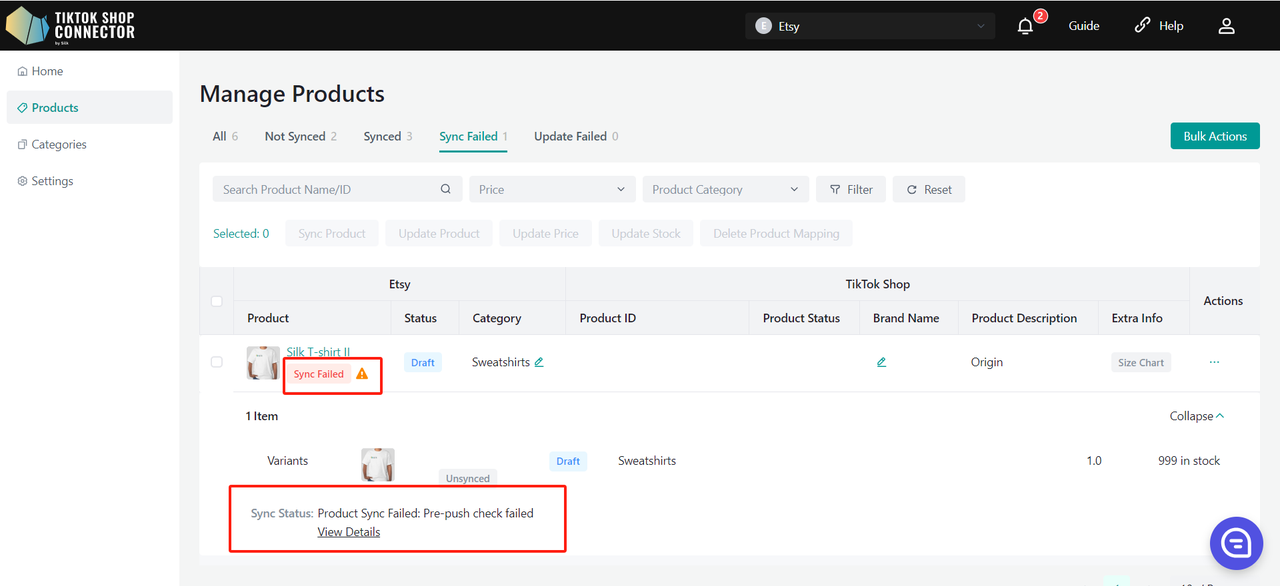1280x586 pixels.
Task: Open the Product Category dropdown
Action: click(x=725, y=189)
